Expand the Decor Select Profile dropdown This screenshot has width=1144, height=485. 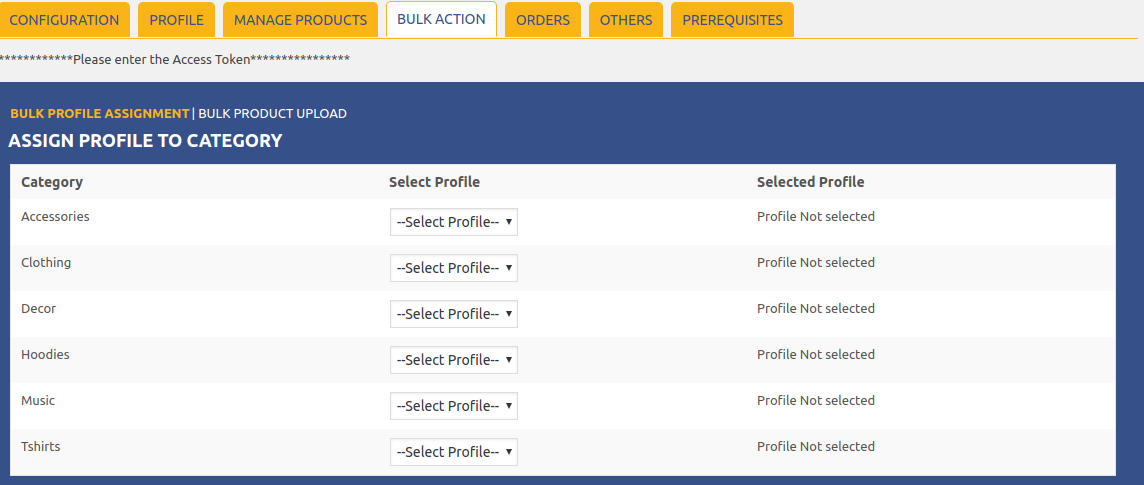(x=453, y=314)
